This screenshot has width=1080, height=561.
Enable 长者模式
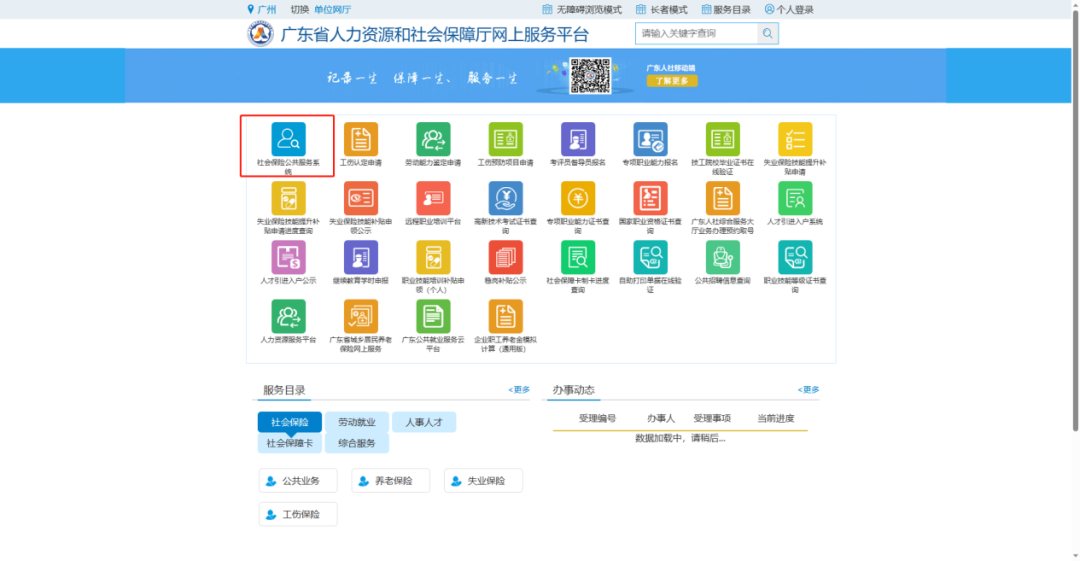point(661,10)
